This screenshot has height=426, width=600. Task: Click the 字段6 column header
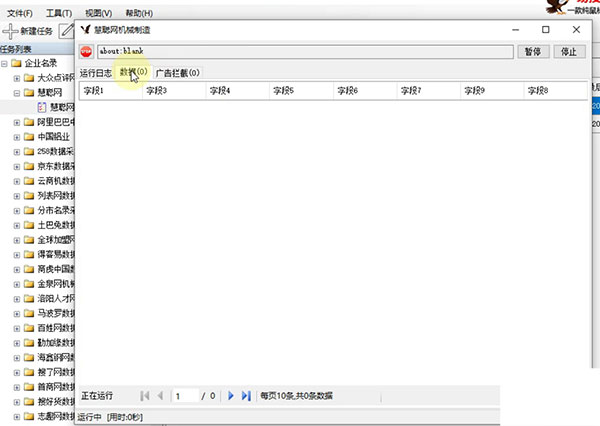365,91
